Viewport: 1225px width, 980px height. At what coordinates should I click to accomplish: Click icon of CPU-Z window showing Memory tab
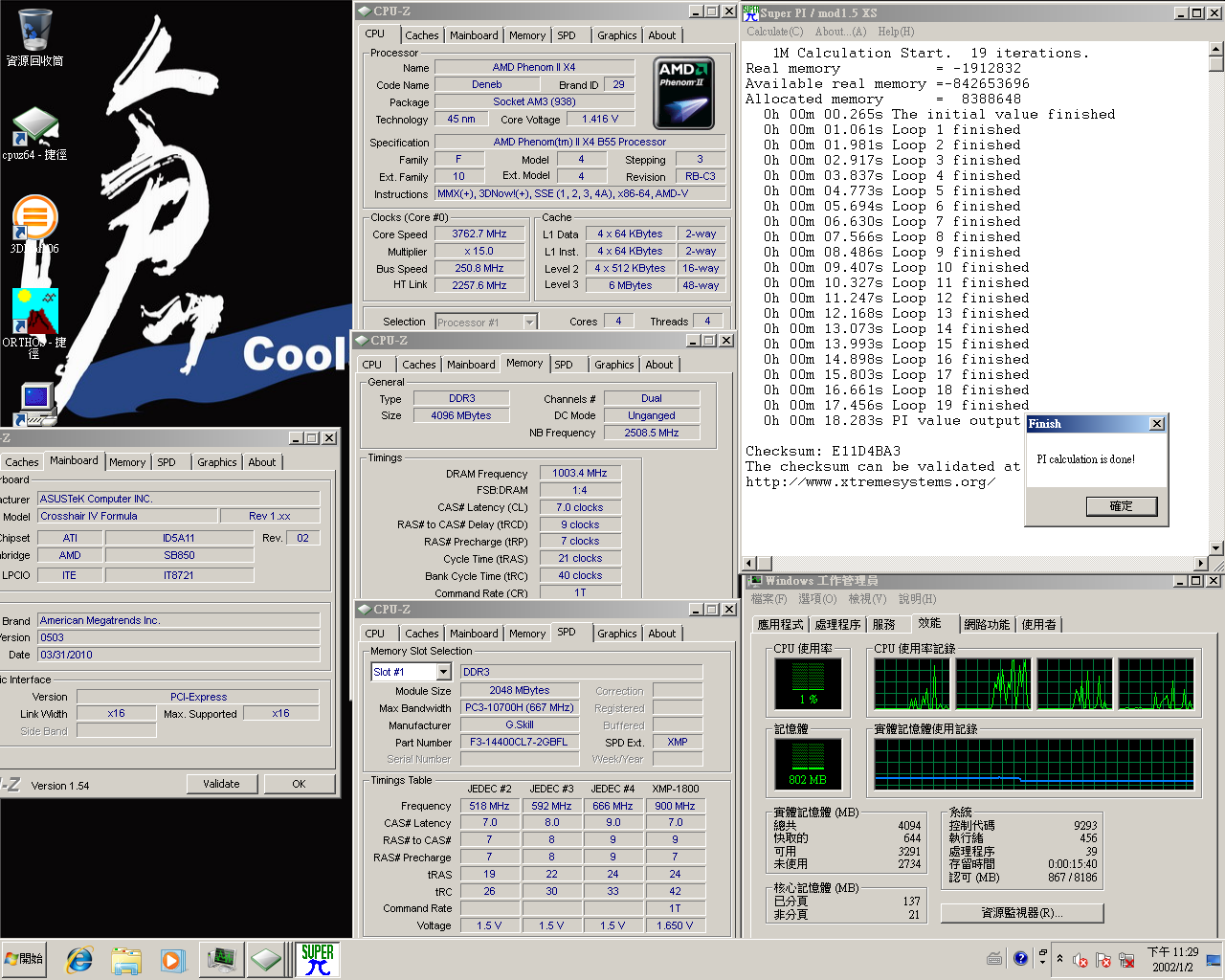pos(362,340)
